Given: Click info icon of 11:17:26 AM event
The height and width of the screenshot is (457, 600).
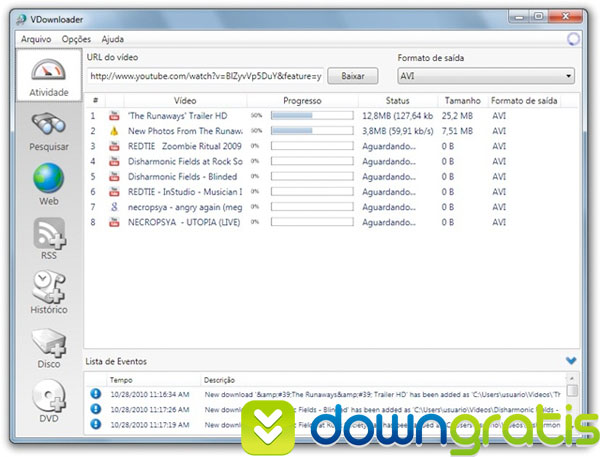Looking at the screenshot, I should pyautogui.click(x=96, y=409).
